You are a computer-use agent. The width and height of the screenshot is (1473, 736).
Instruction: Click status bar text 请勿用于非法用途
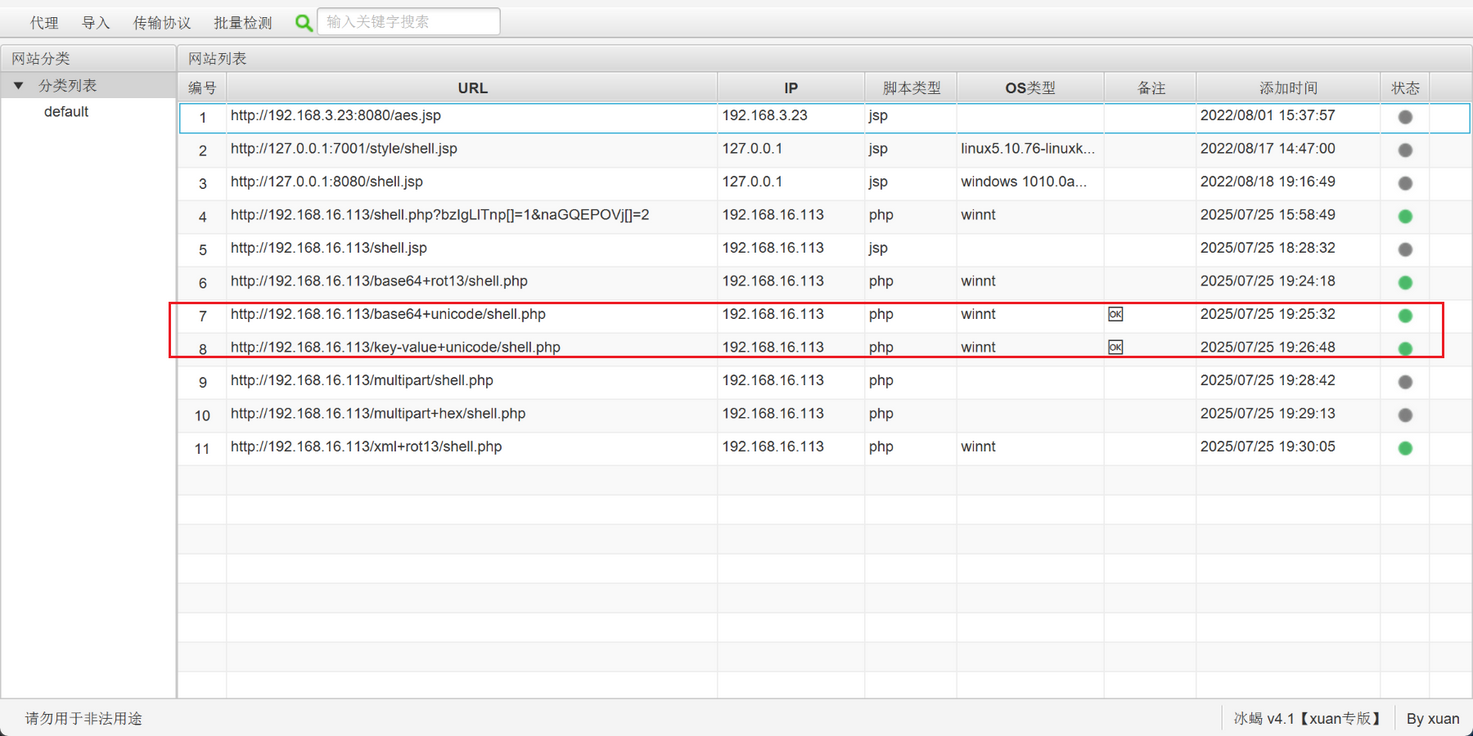83,718
